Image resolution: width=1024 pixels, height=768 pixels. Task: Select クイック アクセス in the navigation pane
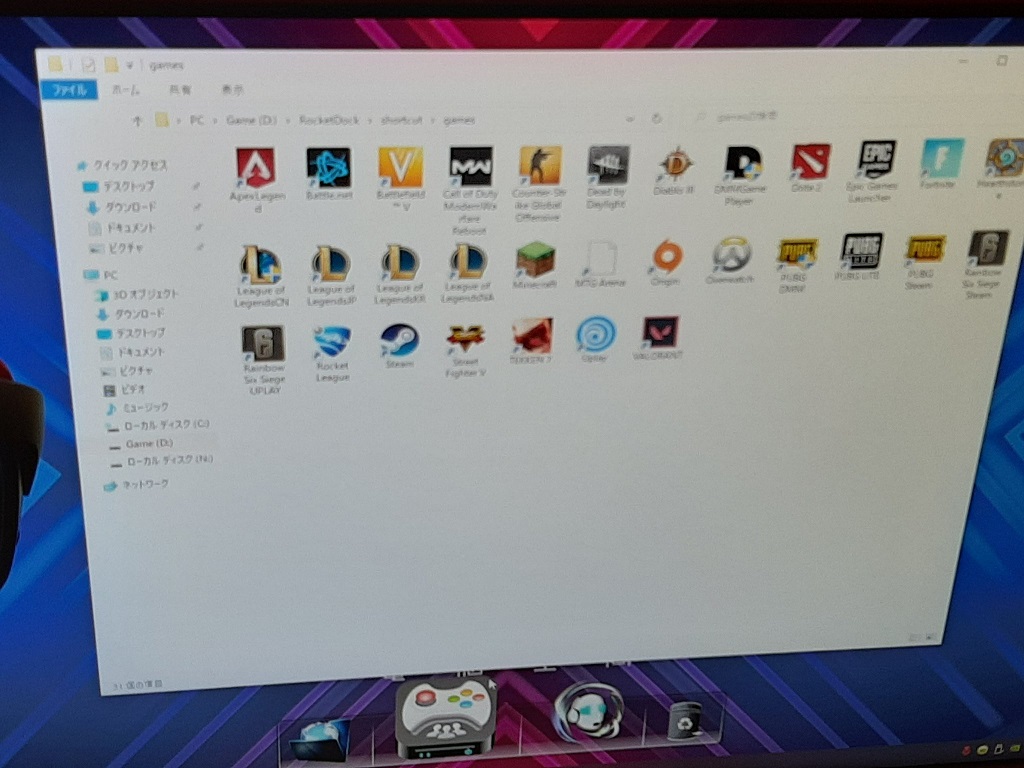[124, 165]
